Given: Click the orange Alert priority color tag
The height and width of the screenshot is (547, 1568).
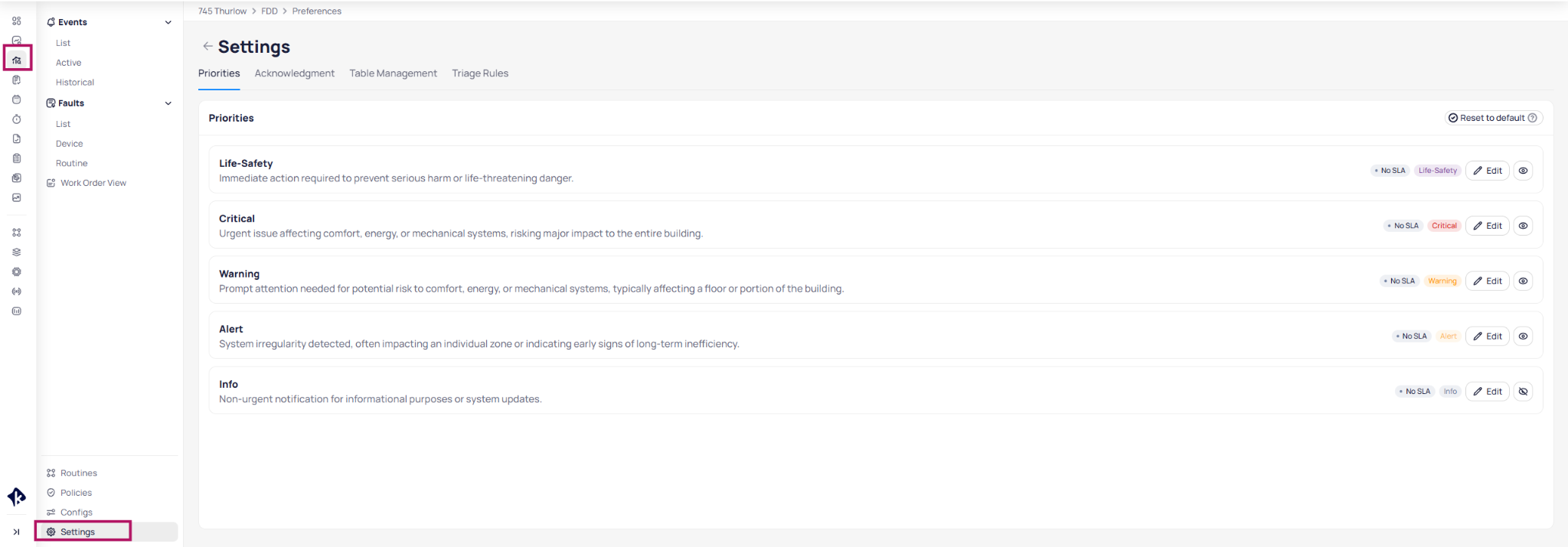Looking at the screenshot, I should tap(1448, 337).
